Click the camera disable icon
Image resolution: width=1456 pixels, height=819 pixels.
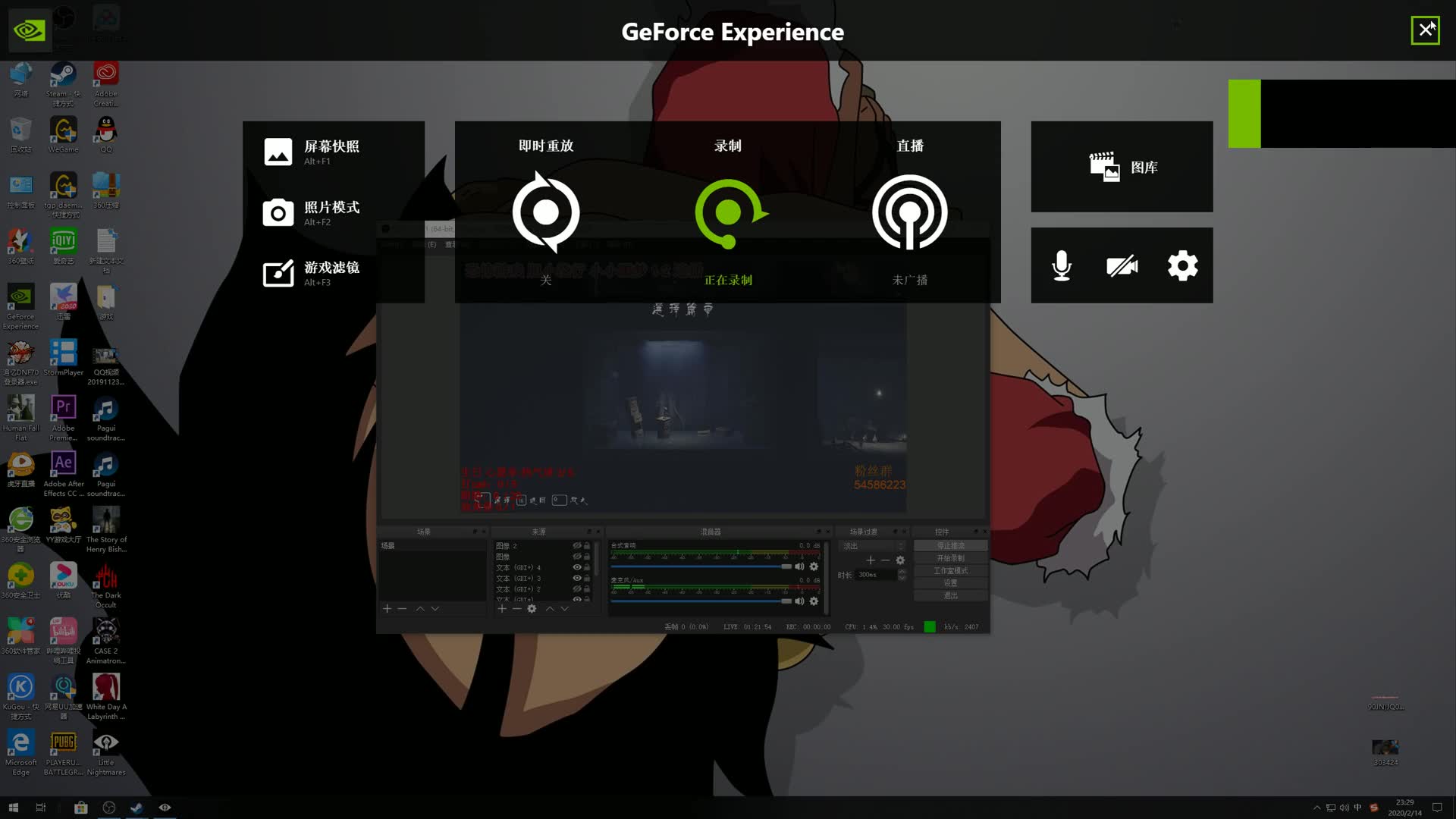point(1121,265)
